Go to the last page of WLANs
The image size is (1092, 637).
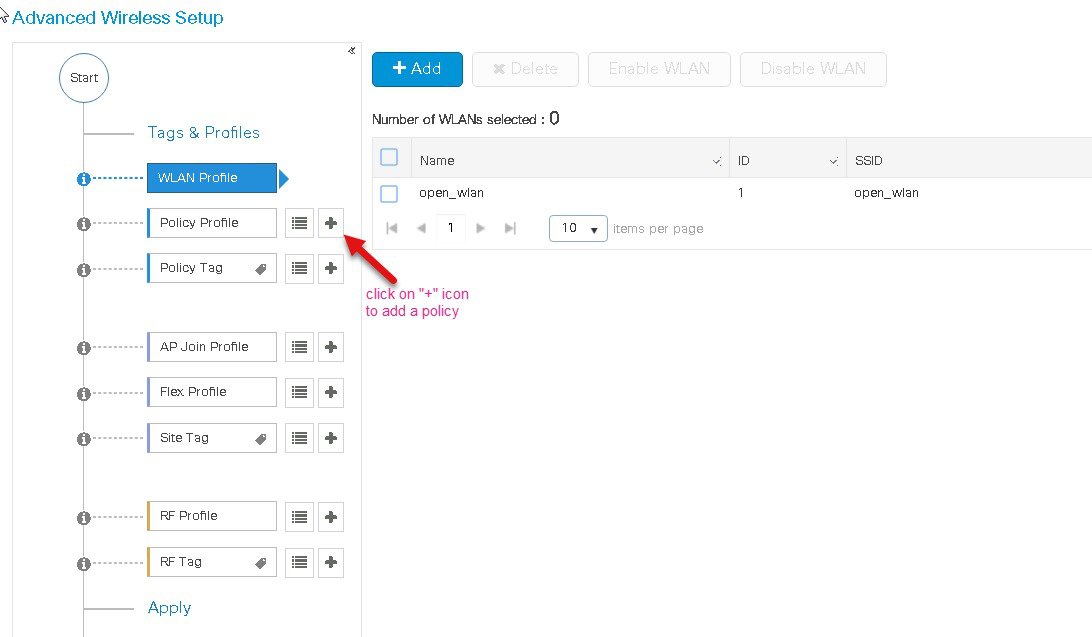(510, 228)
